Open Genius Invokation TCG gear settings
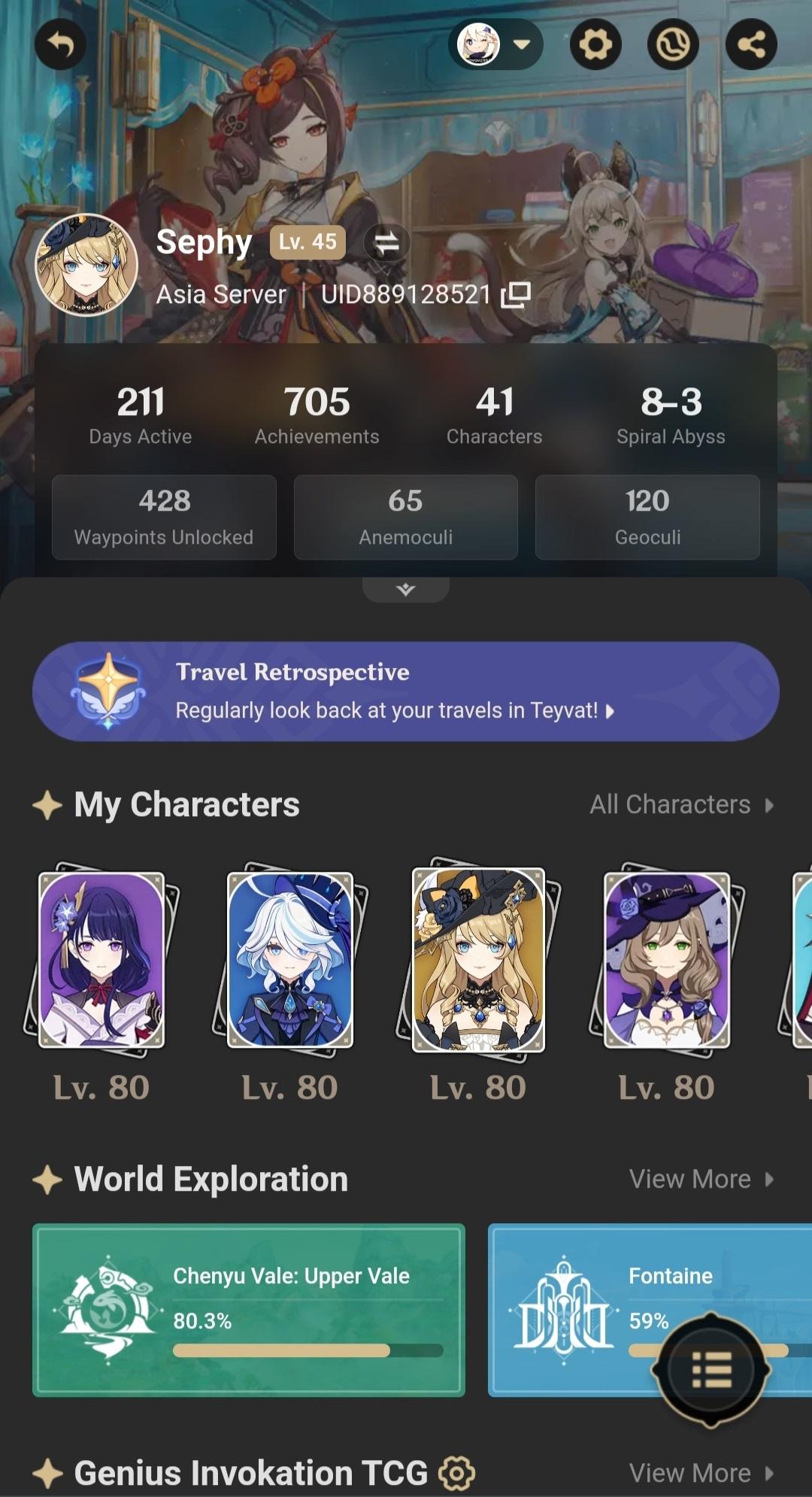This screenshot has height=1497, width=812. click(457, 1473)
